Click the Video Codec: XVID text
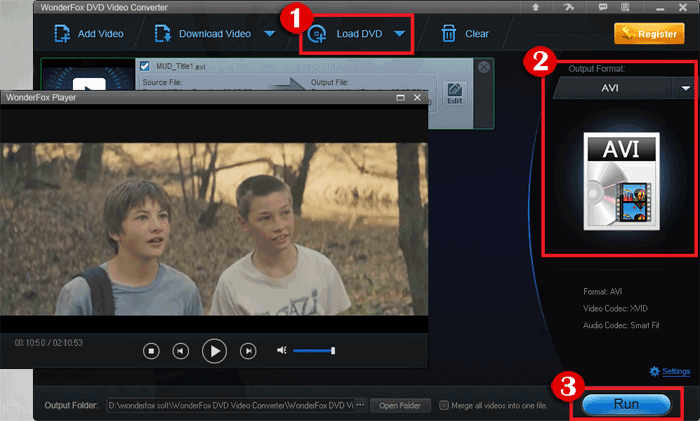700x421 pixels. [x=615, y=308]
